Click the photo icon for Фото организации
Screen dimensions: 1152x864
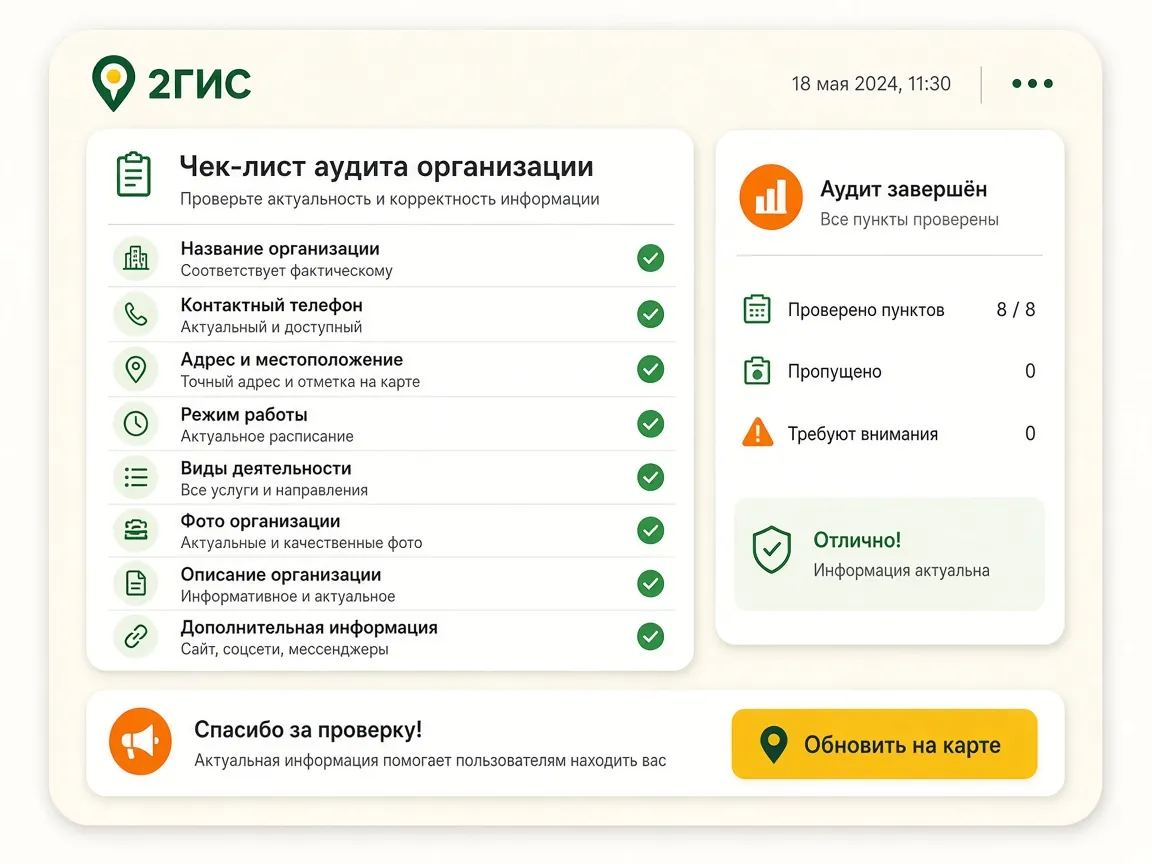coord(136,530)
